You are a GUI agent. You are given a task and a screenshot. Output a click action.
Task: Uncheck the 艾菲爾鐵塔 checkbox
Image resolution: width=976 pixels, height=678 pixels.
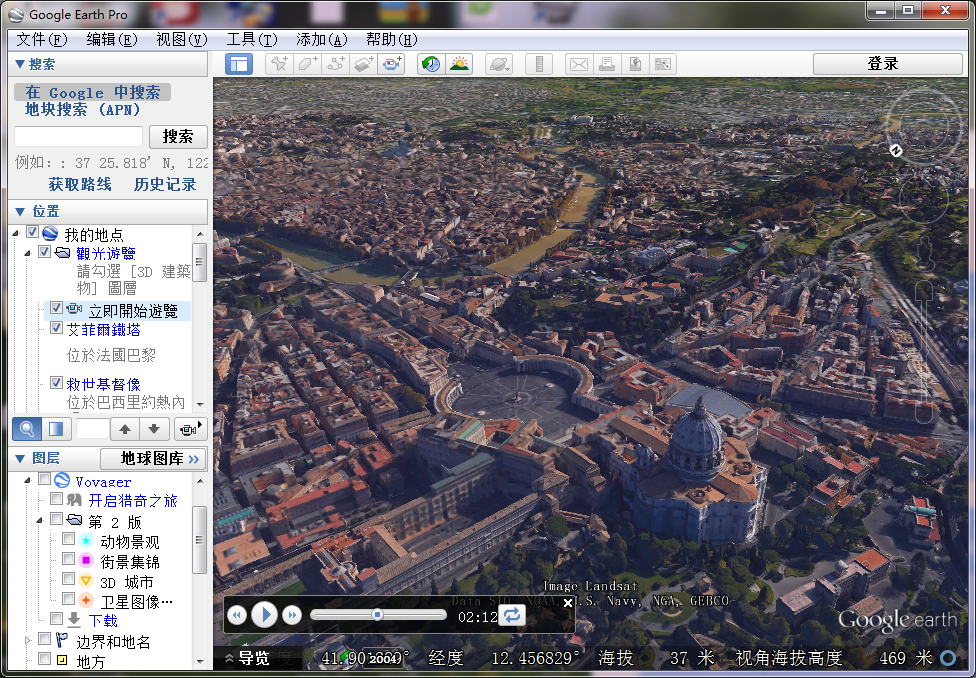(x=57, y=328)
